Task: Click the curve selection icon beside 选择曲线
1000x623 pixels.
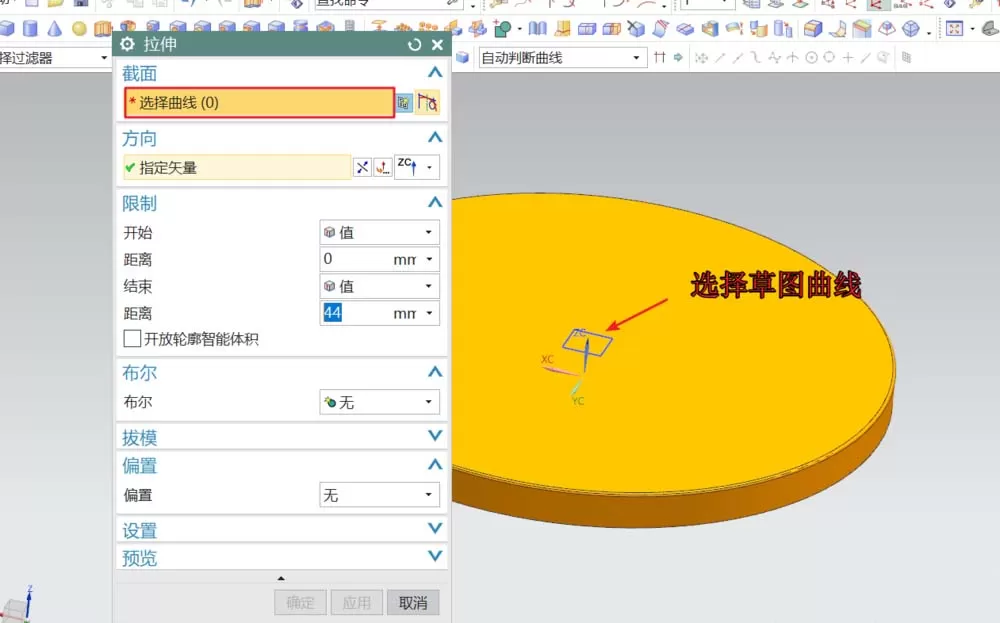Action: pyautogui.click(x=427, y=103)
